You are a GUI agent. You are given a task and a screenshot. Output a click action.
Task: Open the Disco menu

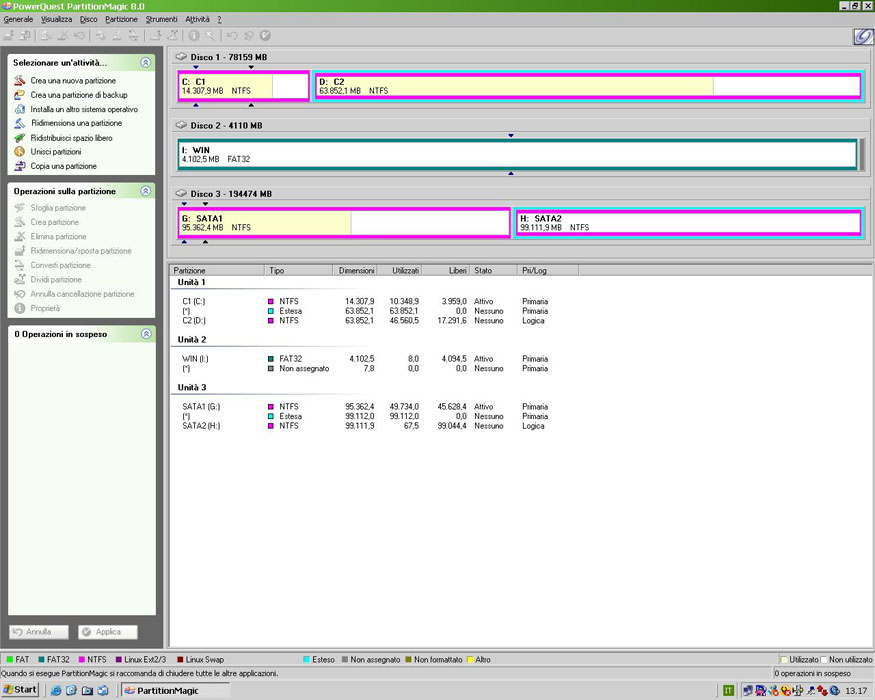pos(88,19)
